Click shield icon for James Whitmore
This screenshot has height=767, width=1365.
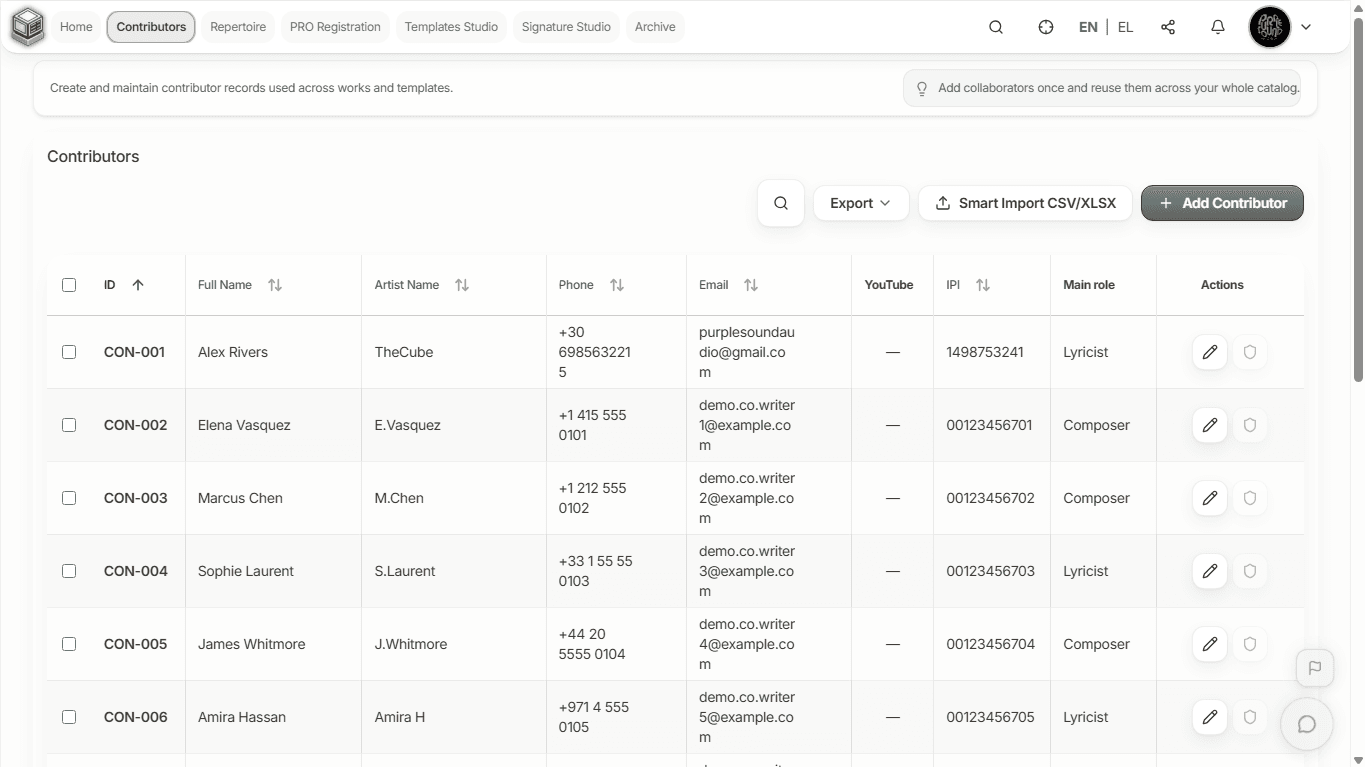coord(1250,644)
